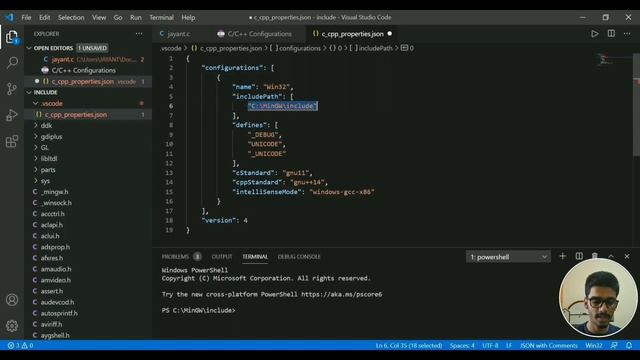Create a new terminal with plus icon
The image size is (640, 360).
click(x=562, y=256)
